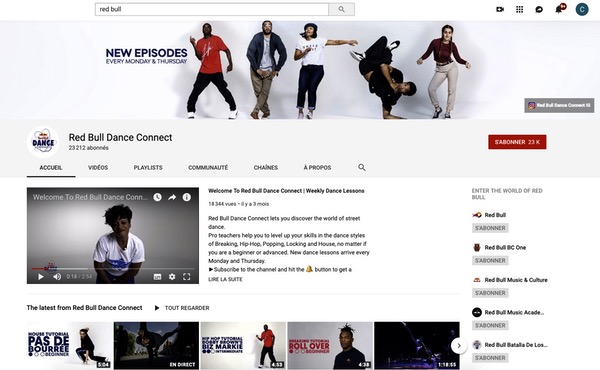Open video player settings gear
The width and height of the screenshot is (600, 370).
pos(172,277)
